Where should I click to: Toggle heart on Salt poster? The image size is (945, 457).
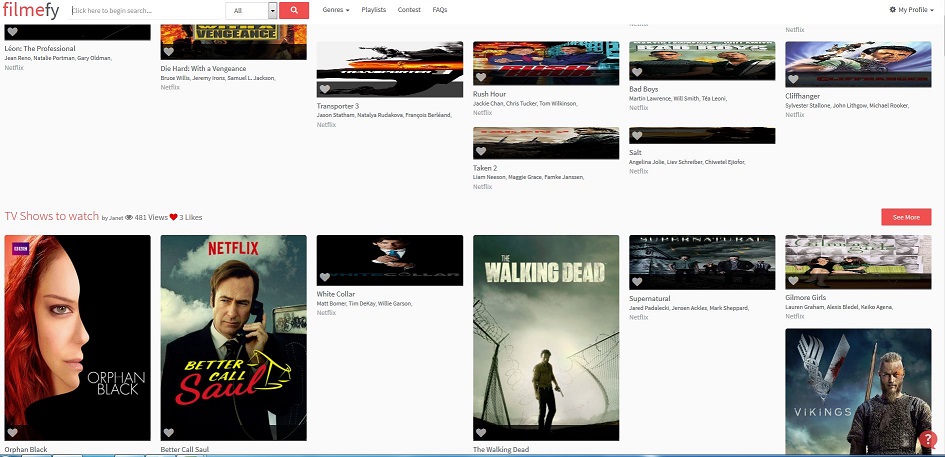[637, 136]
